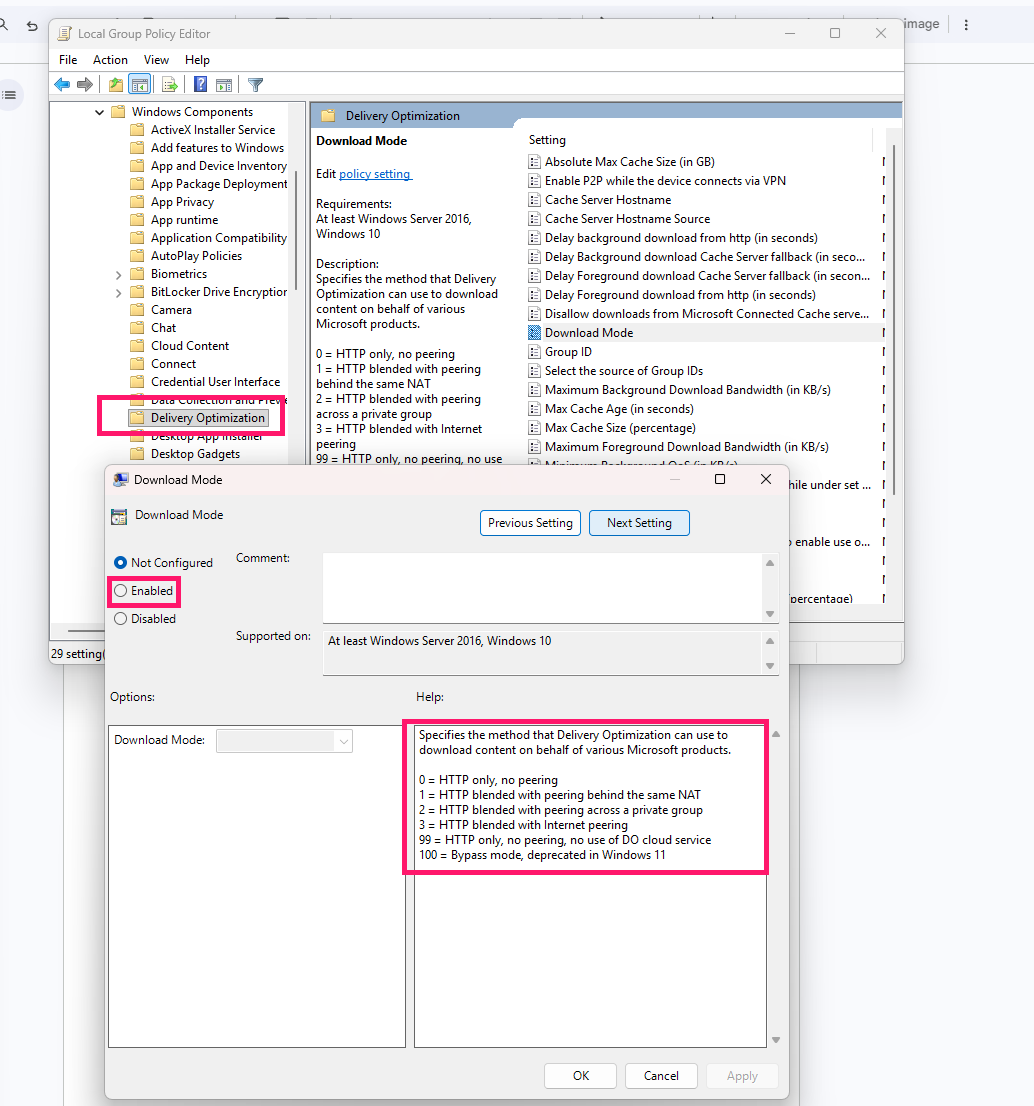The width and height of the screenshot is (1034, 1106).
Task: Click the Delivery Optimization header folder icon
Action: coord(327,116)
